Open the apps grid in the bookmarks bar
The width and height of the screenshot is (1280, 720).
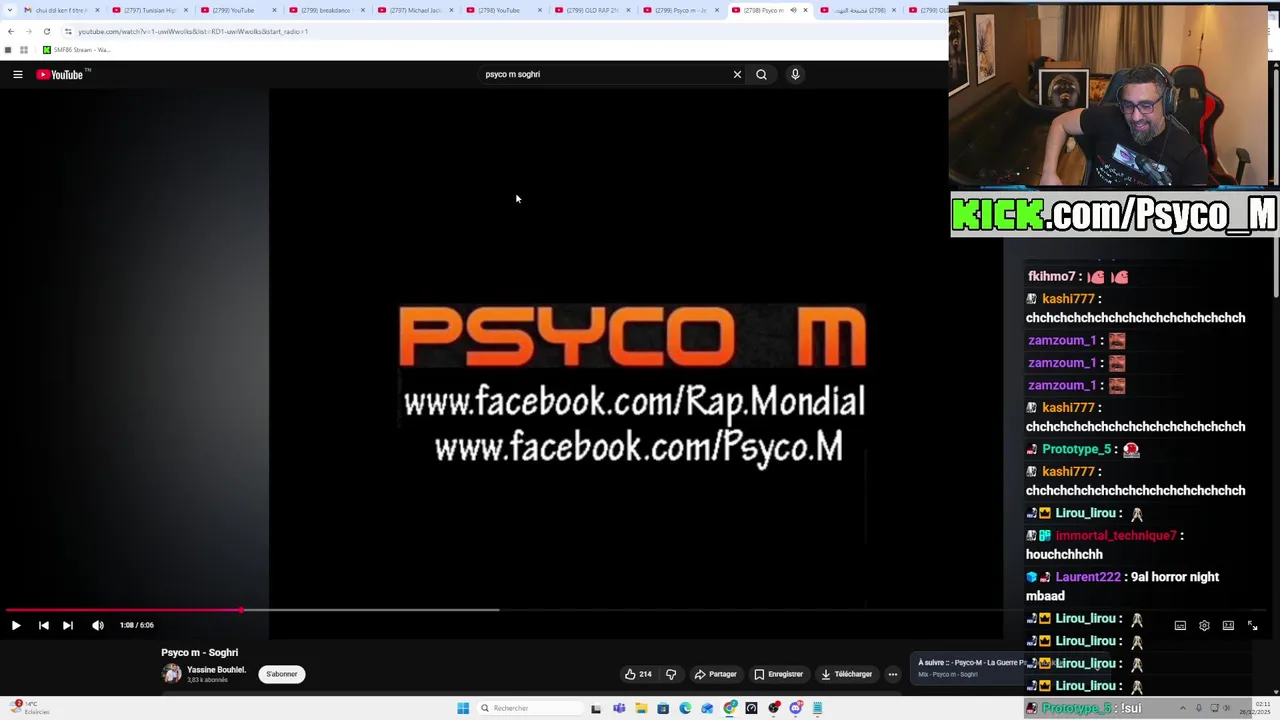coord(24,50)
